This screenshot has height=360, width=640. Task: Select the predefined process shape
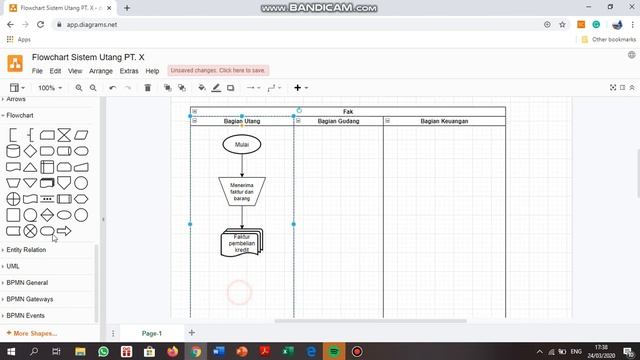point(64,199)
